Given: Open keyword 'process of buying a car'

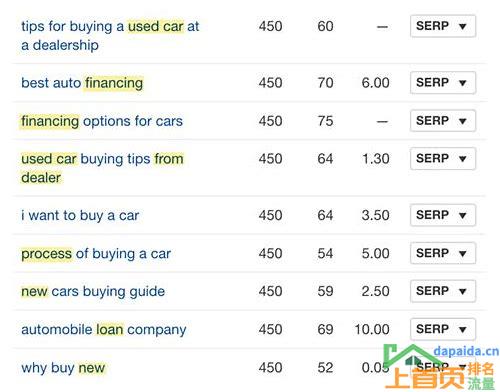Looking at the screenshot, I should click(x=96, y=254).
